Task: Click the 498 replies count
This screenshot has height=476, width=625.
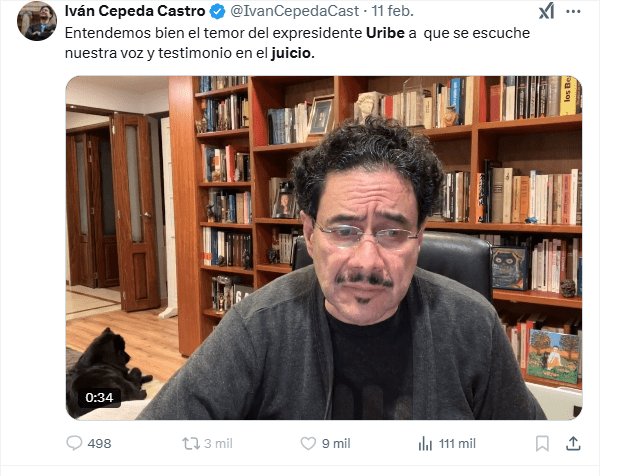Action: (99, 444)
